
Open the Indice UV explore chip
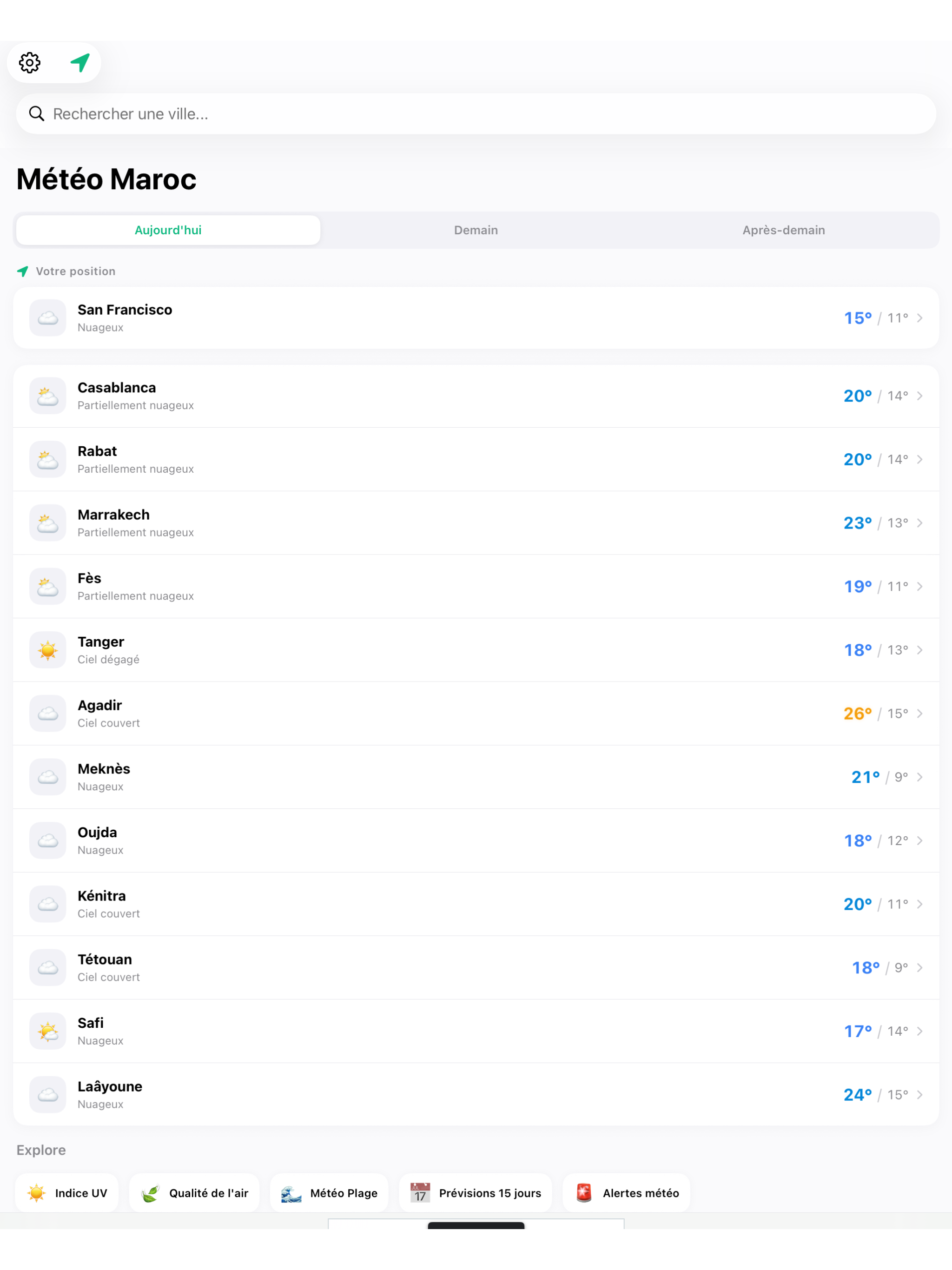[67, 1193]
